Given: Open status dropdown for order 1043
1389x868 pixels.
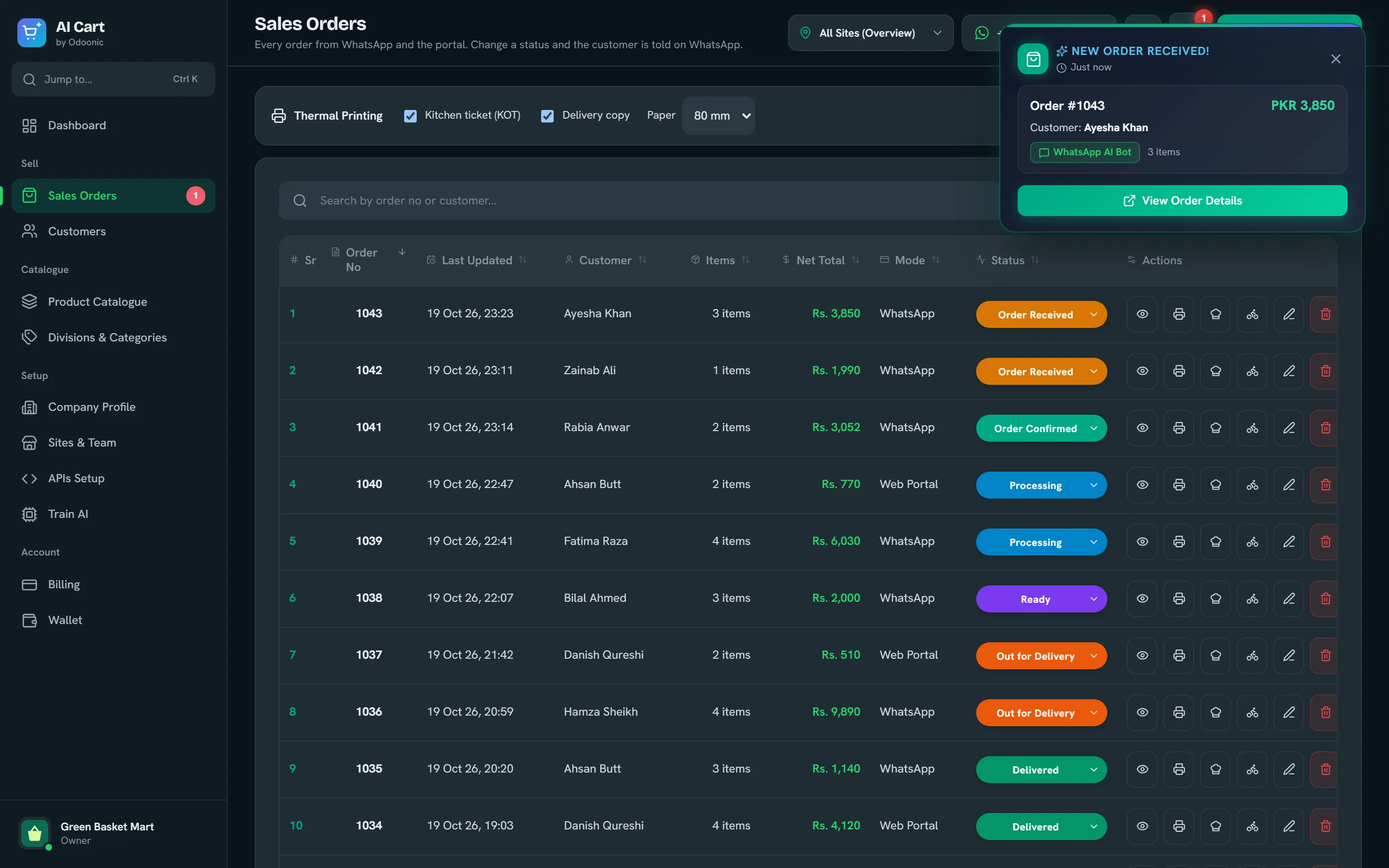Looking at the screenshot, I should tap(1041, 314).
